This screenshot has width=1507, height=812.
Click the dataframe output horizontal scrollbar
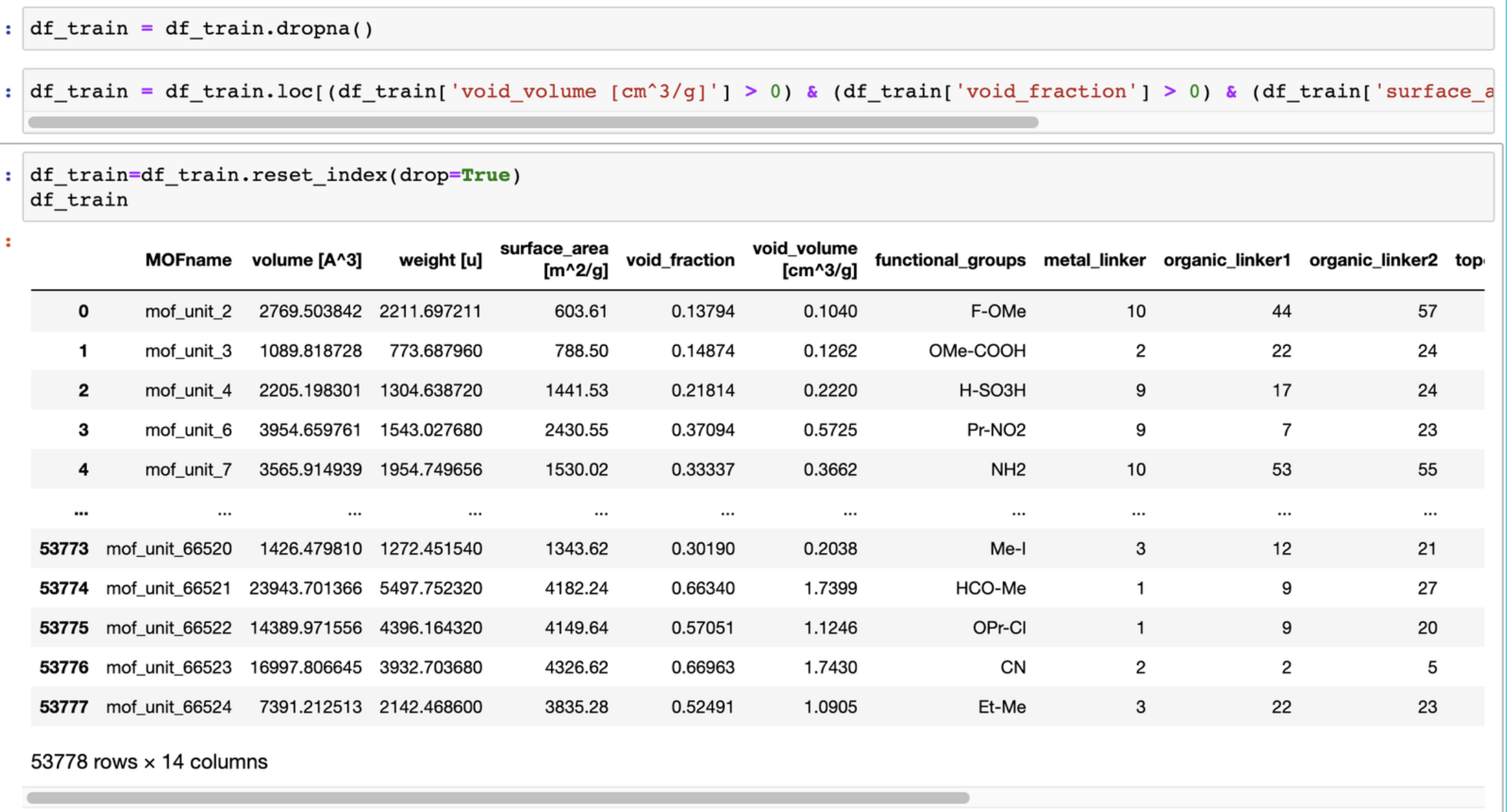click(498, 798)
